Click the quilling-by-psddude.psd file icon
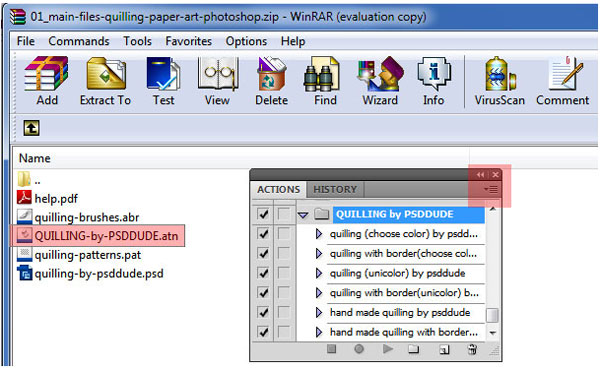The height and width of the screenshot is (369, 600). click(x=24, y=273)
